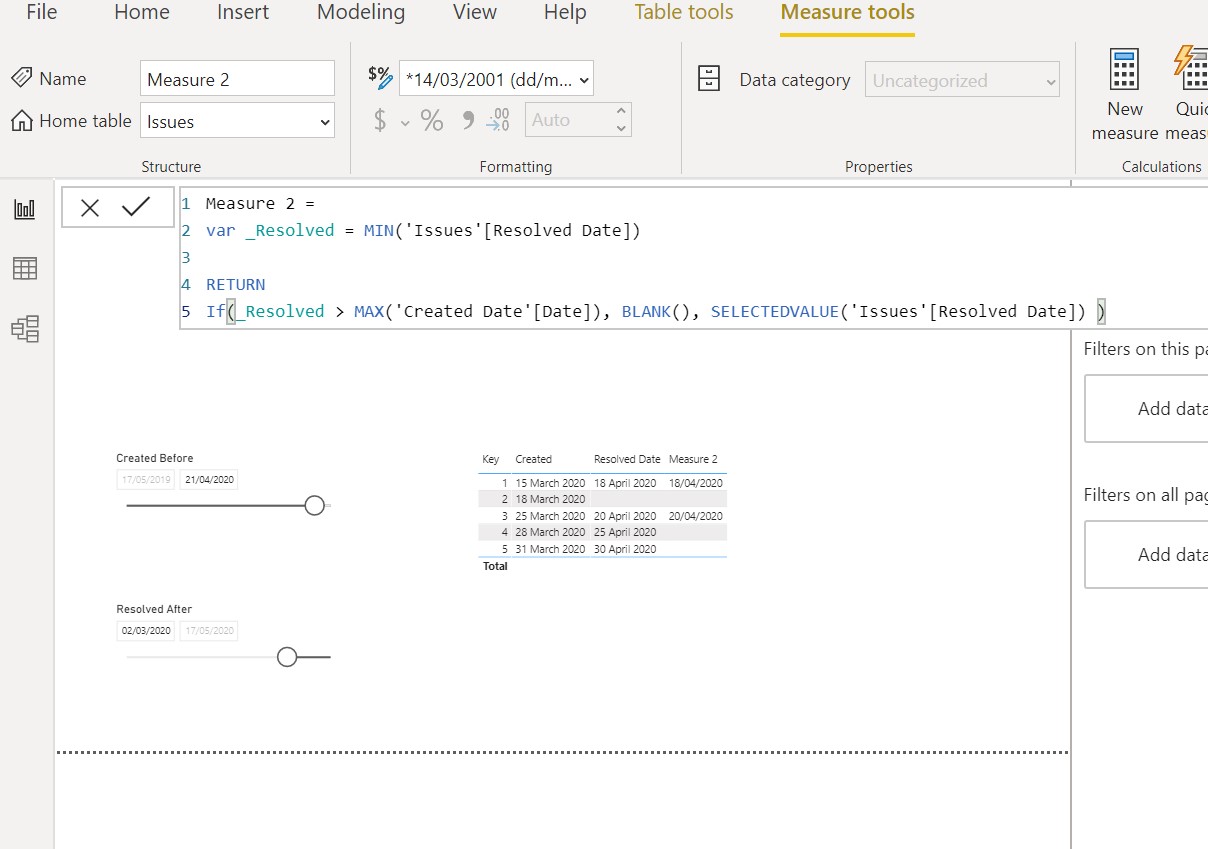Switch to the Home ribbon tab
Image resolution: width=1208 pixels, height=849 pixels.
[141, 13]
